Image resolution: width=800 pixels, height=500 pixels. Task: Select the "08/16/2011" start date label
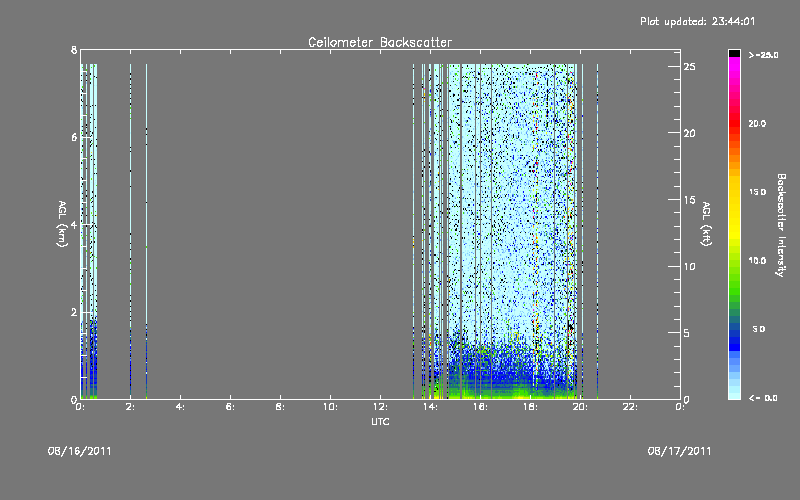(80, 451)
